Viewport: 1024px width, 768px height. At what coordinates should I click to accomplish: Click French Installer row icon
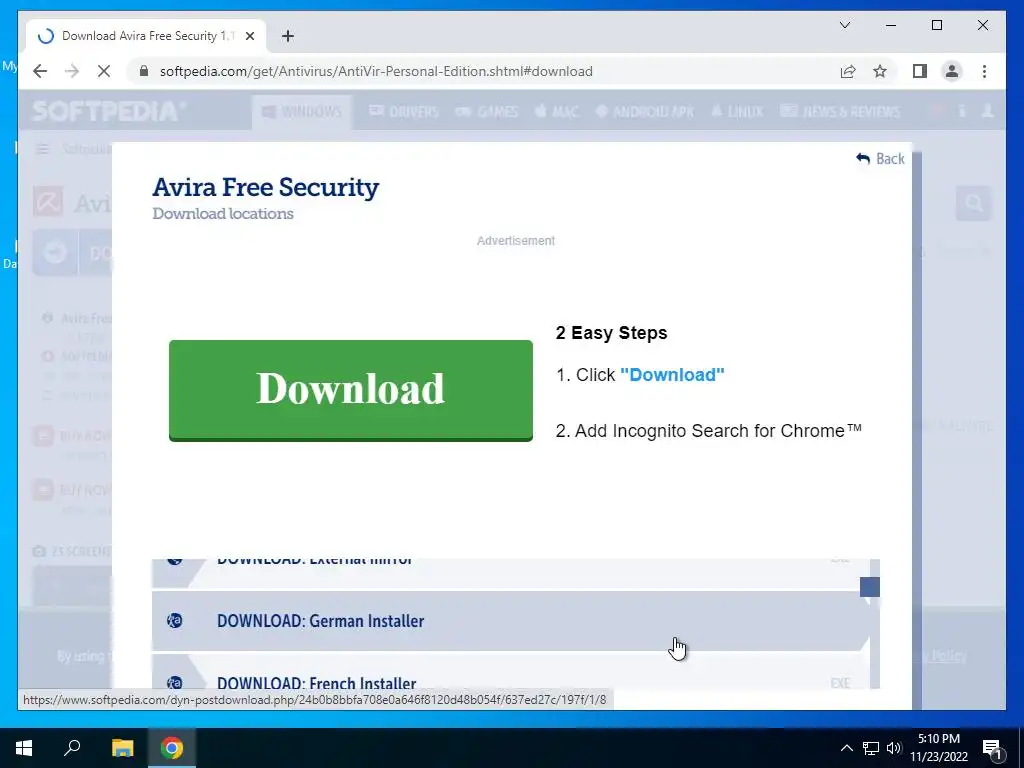[x=174, y=682]
